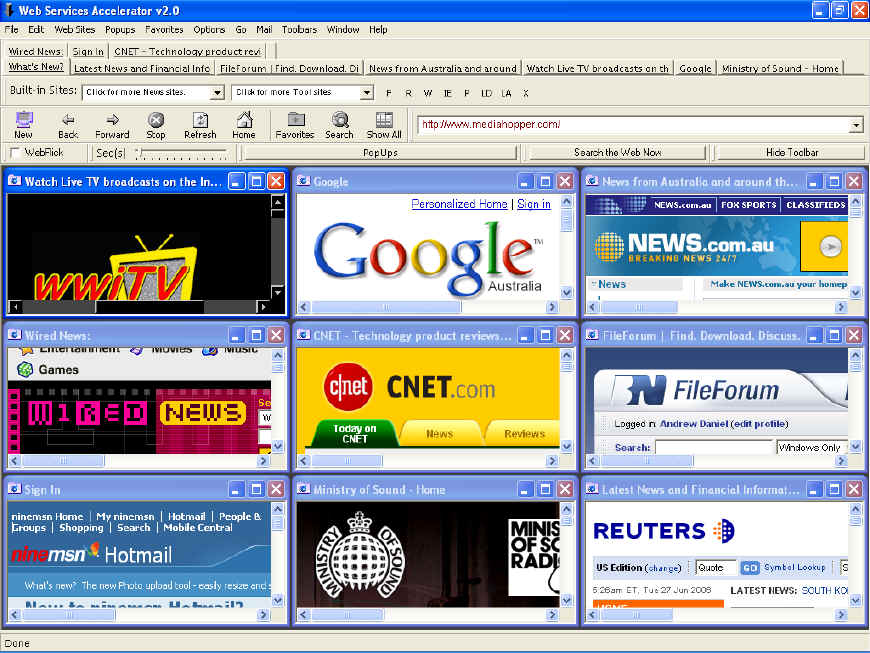The width and height of the screenshot is (870, 653).
Task: Click the News from Australia window title icon
Action: click(x=593, y=181)
